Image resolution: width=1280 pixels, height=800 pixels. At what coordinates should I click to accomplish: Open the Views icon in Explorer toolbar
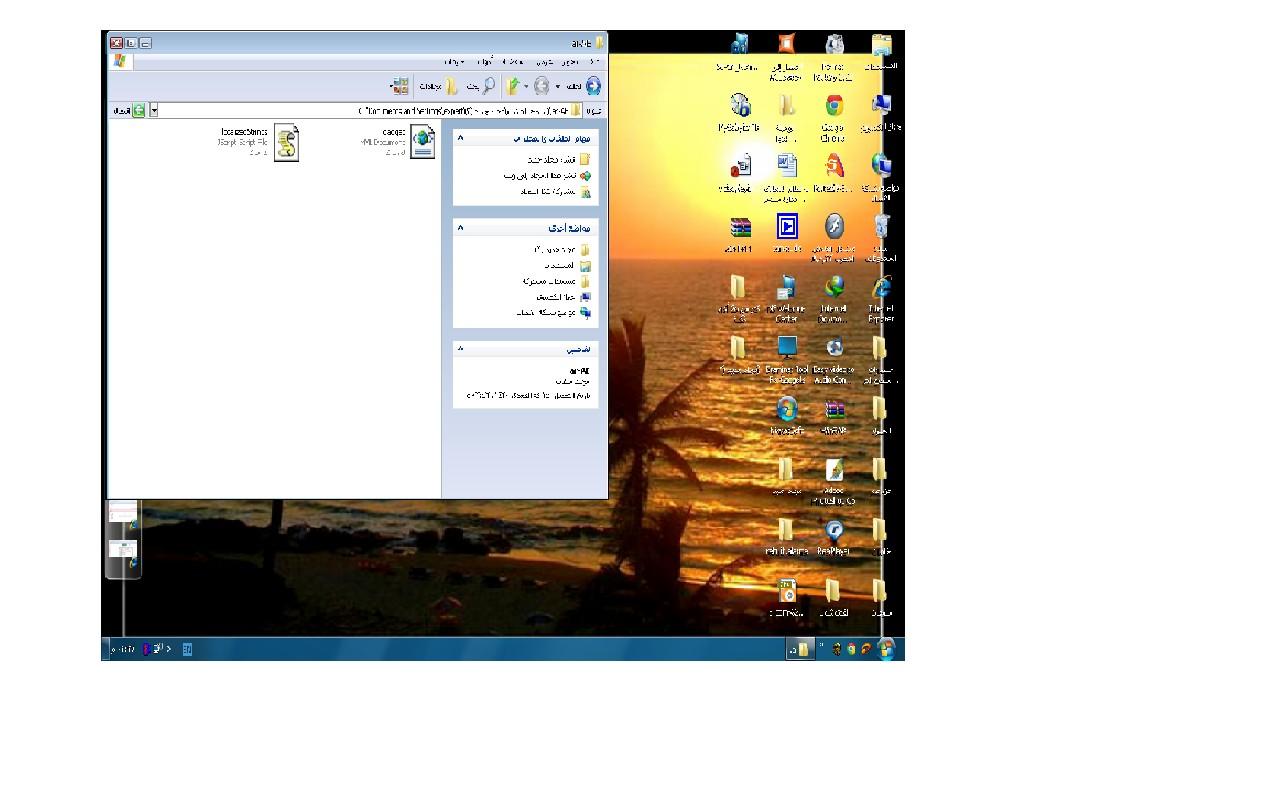pyautogui.click(x=401, y=85)
